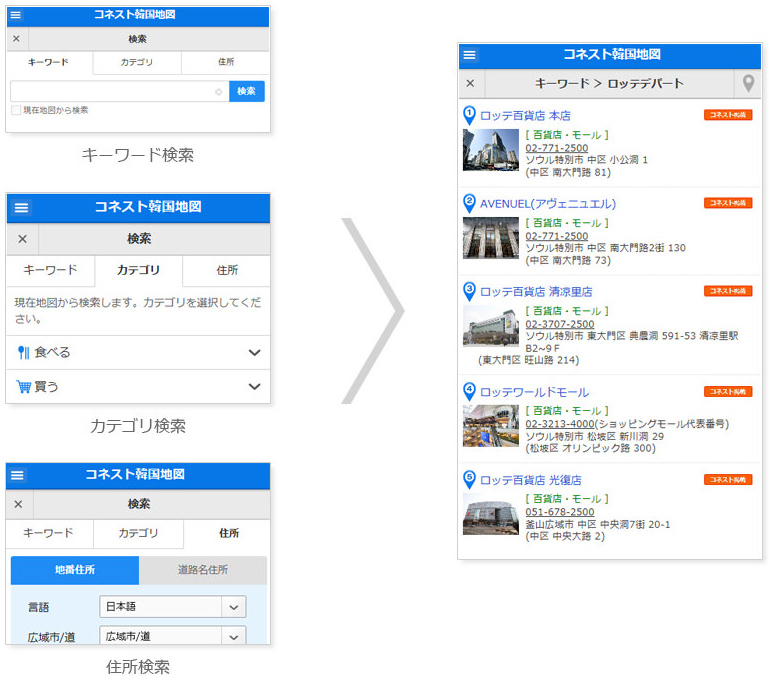Viewport: 774px width, 682px height.
Task: Click the number 1 pin marker
Action: point(470,115)
